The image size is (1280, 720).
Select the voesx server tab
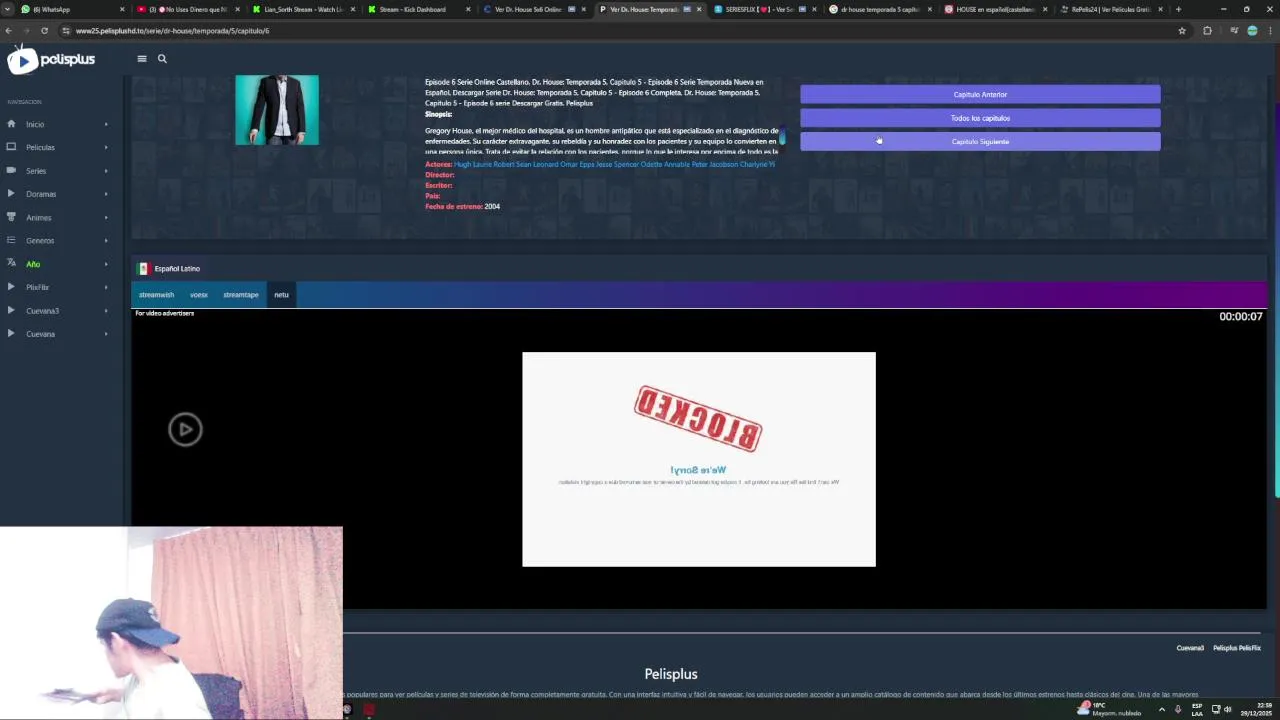199,295
